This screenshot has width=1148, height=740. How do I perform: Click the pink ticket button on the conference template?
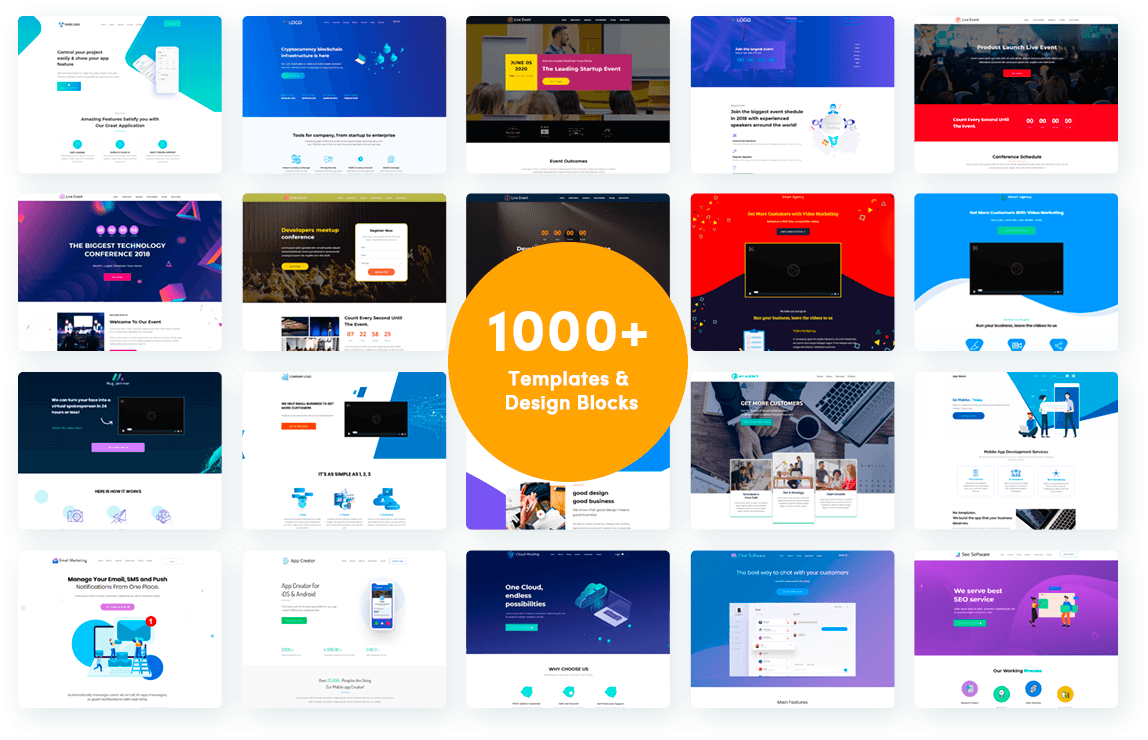(x=117, y=277)
